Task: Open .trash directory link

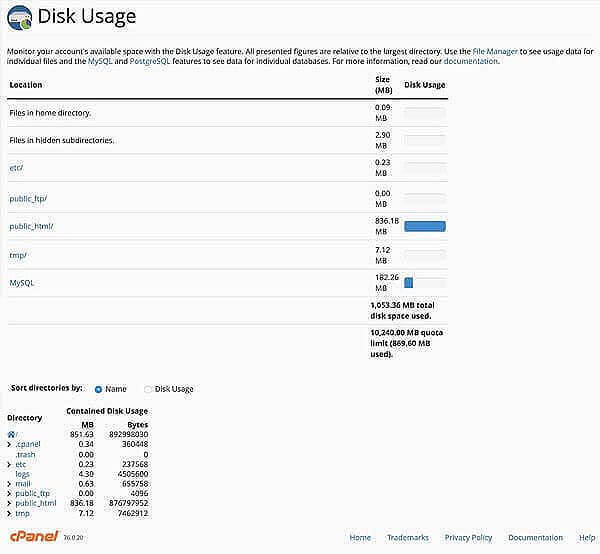Action: (x=25, y=454)
